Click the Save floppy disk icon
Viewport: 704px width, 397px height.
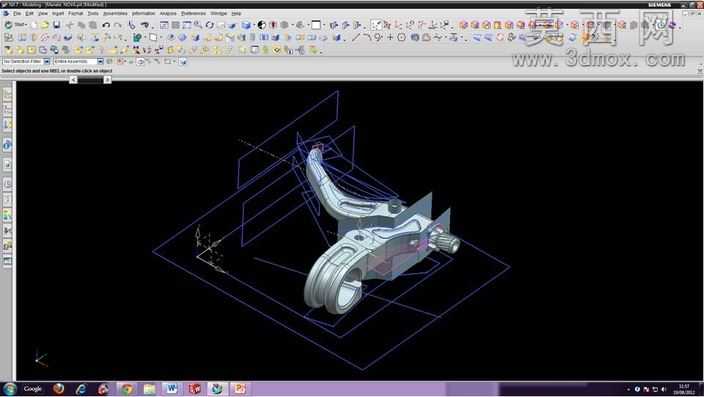point(57,25)
